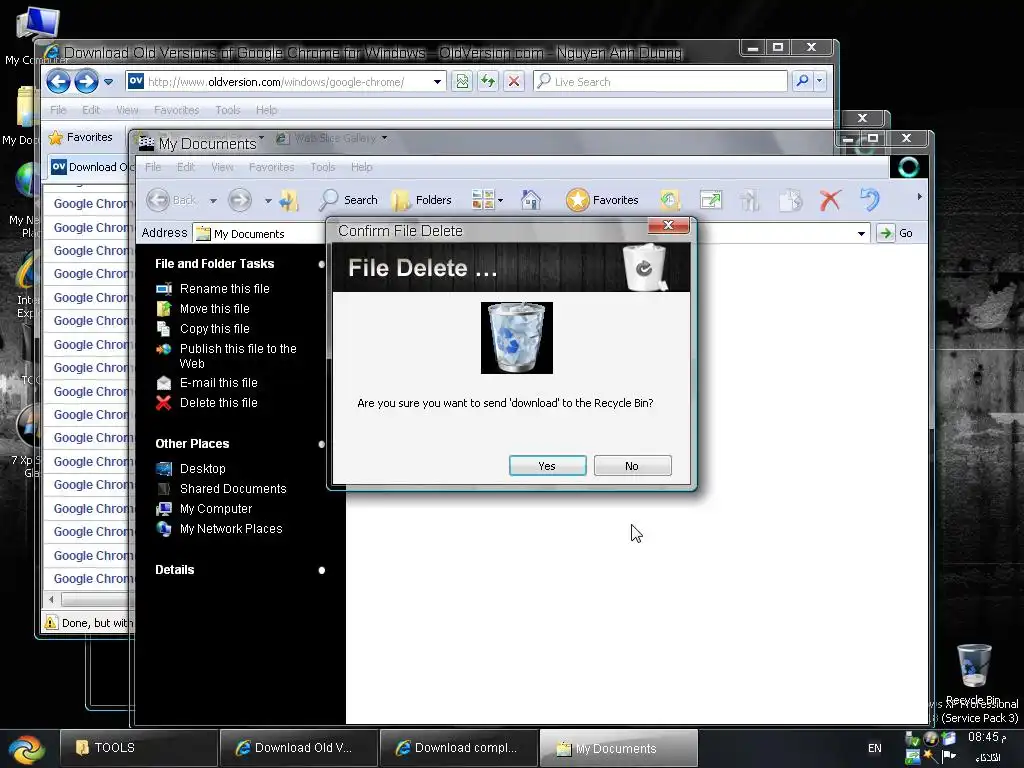The height and width of the screenshot is (768, 1024).
Task: Click Back arrow in Internet Explorer window
Action: (58, 82)
